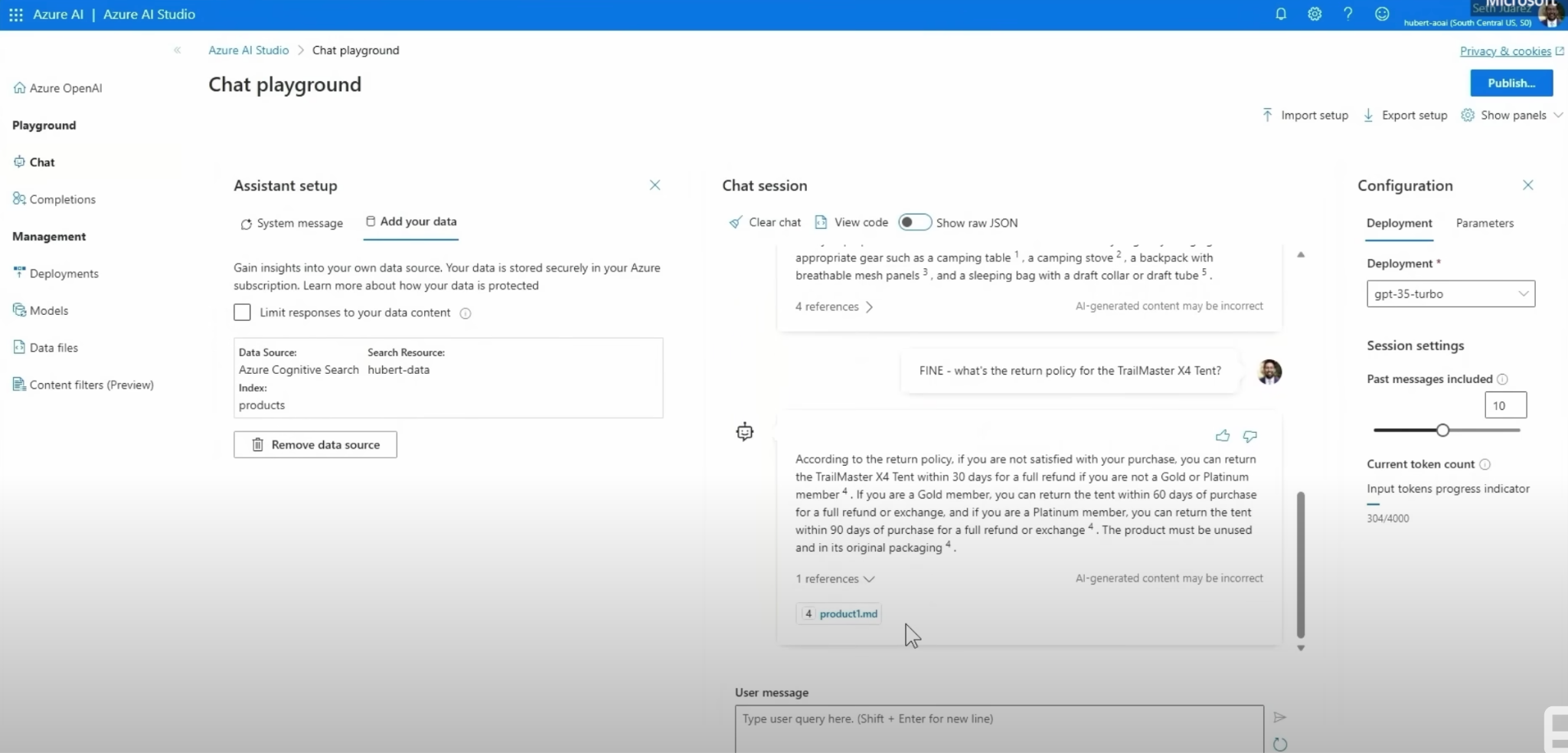Open the notifications bell
Screen dimensions: 1568x753
1281,14
